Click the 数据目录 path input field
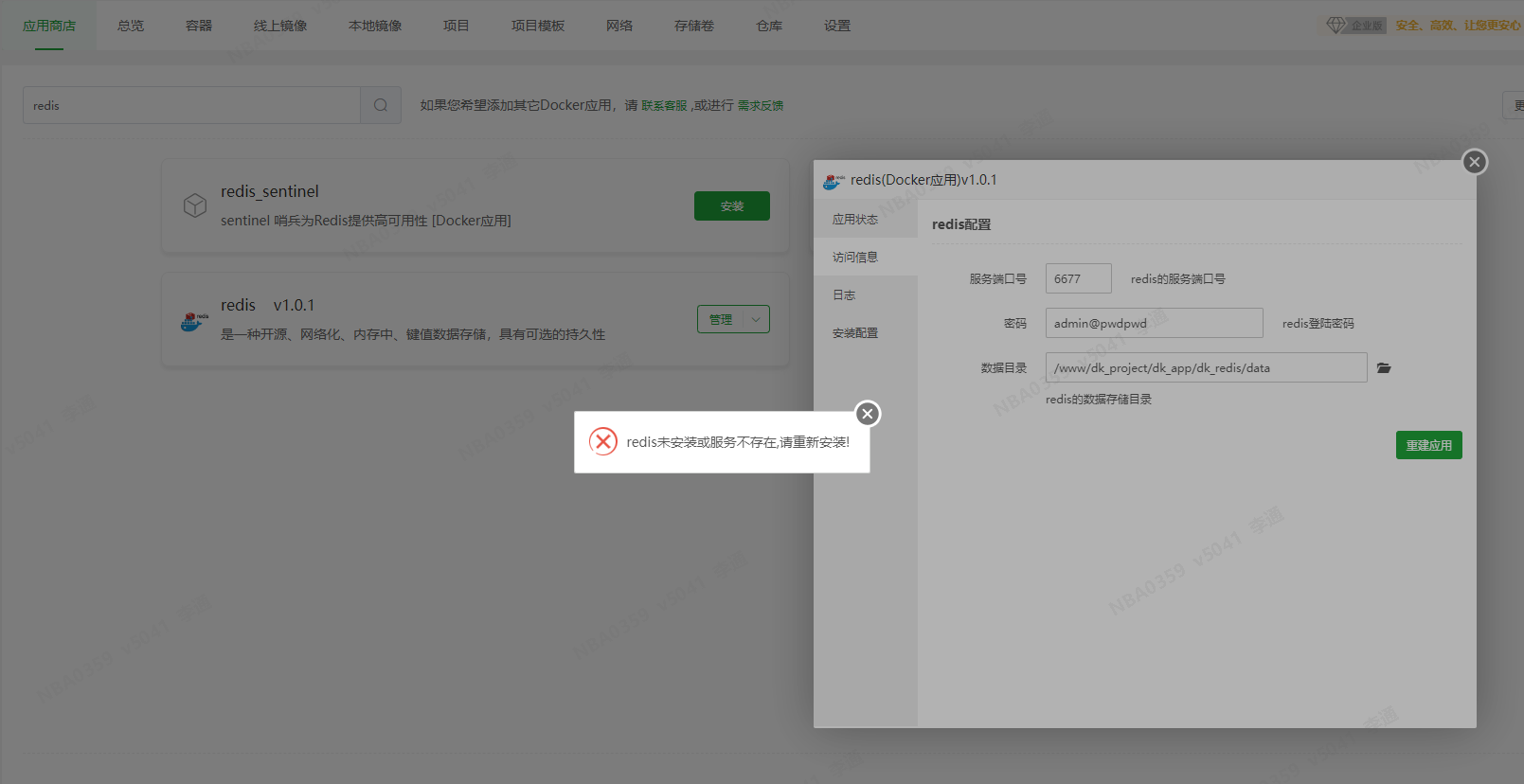 tap(1207, 367)
